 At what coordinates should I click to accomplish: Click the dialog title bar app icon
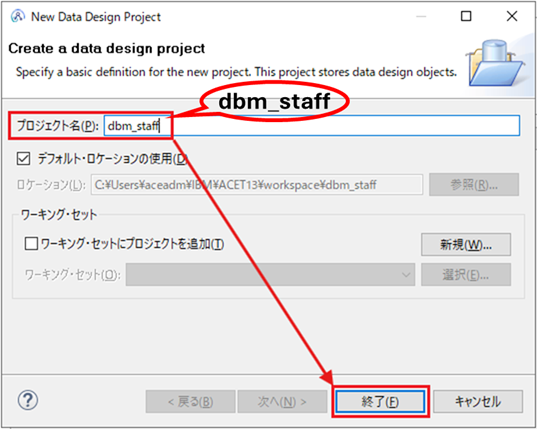(18, 16)
